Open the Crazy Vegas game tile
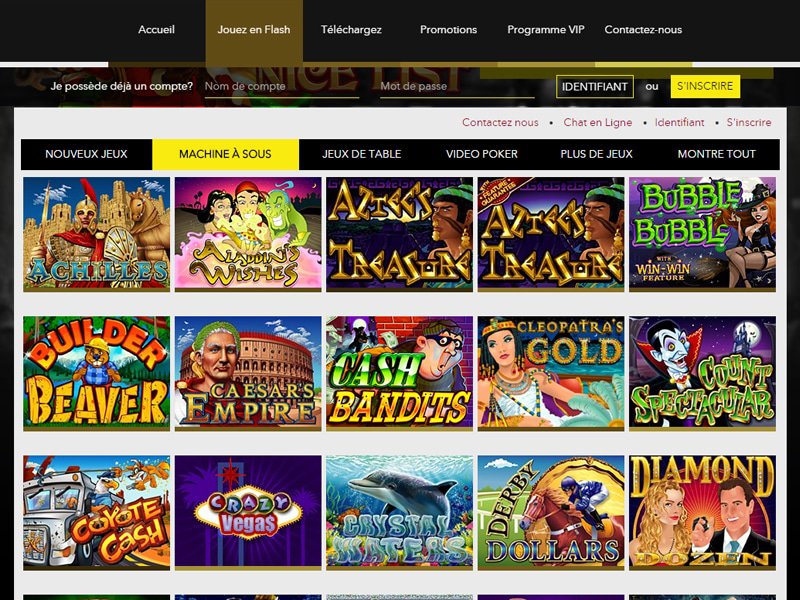Screen dimensions: 800x600 tap(248, 513)
